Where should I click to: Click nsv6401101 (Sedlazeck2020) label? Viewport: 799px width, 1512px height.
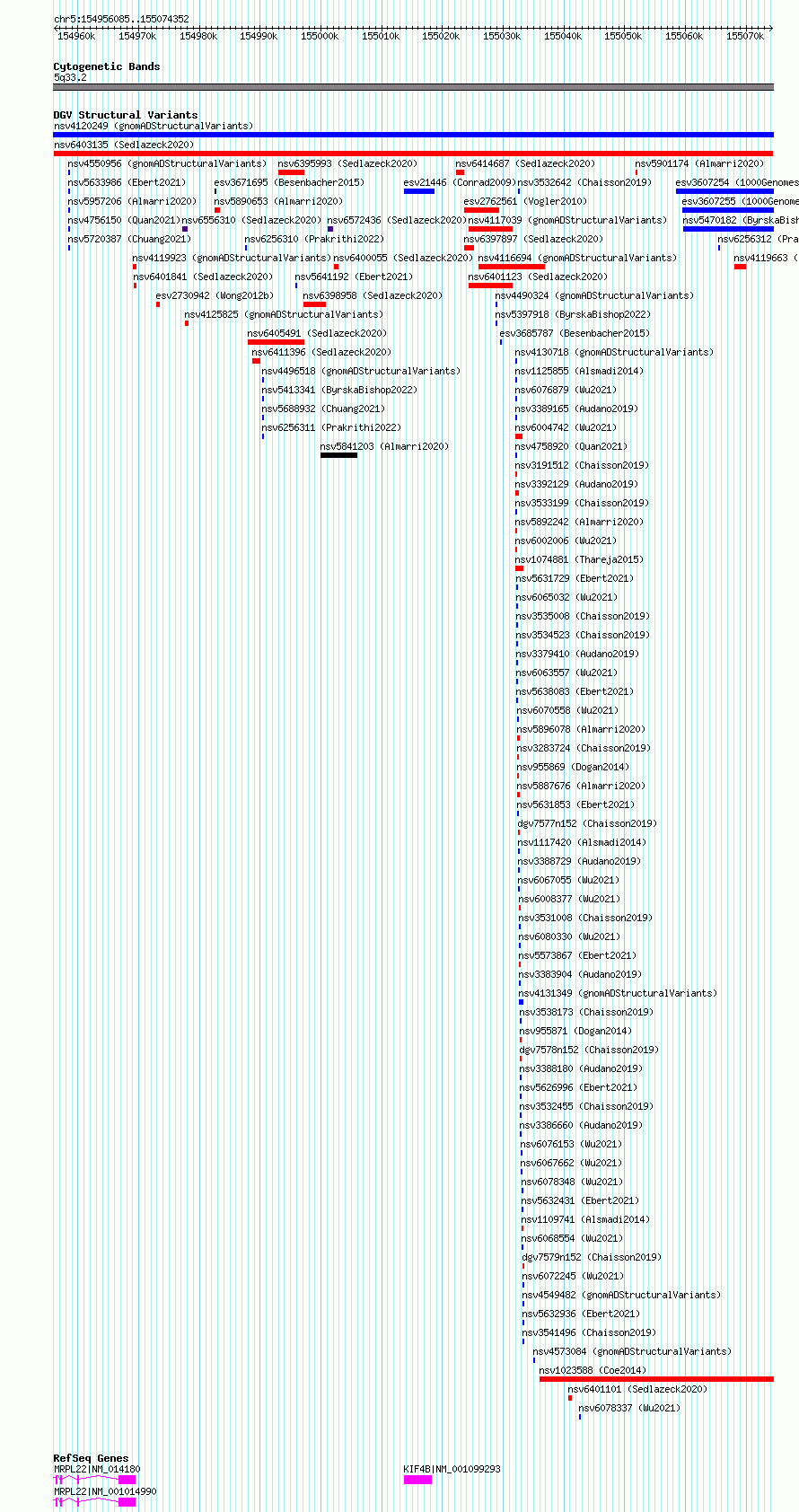pyautogui.click(x=637, y=1389)
